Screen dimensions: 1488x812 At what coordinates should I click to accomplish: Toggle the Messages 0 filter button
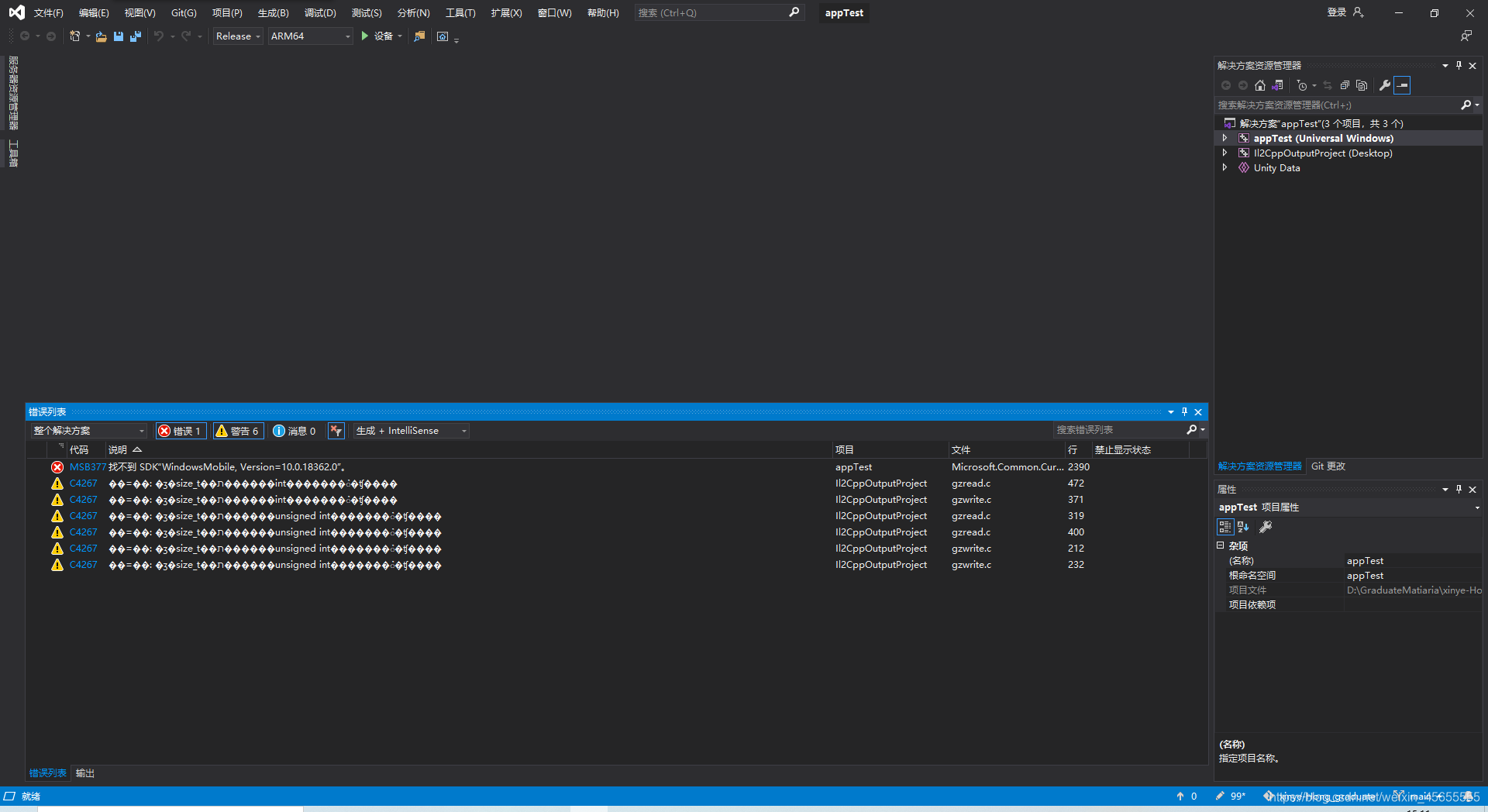(x=294, y=431)
